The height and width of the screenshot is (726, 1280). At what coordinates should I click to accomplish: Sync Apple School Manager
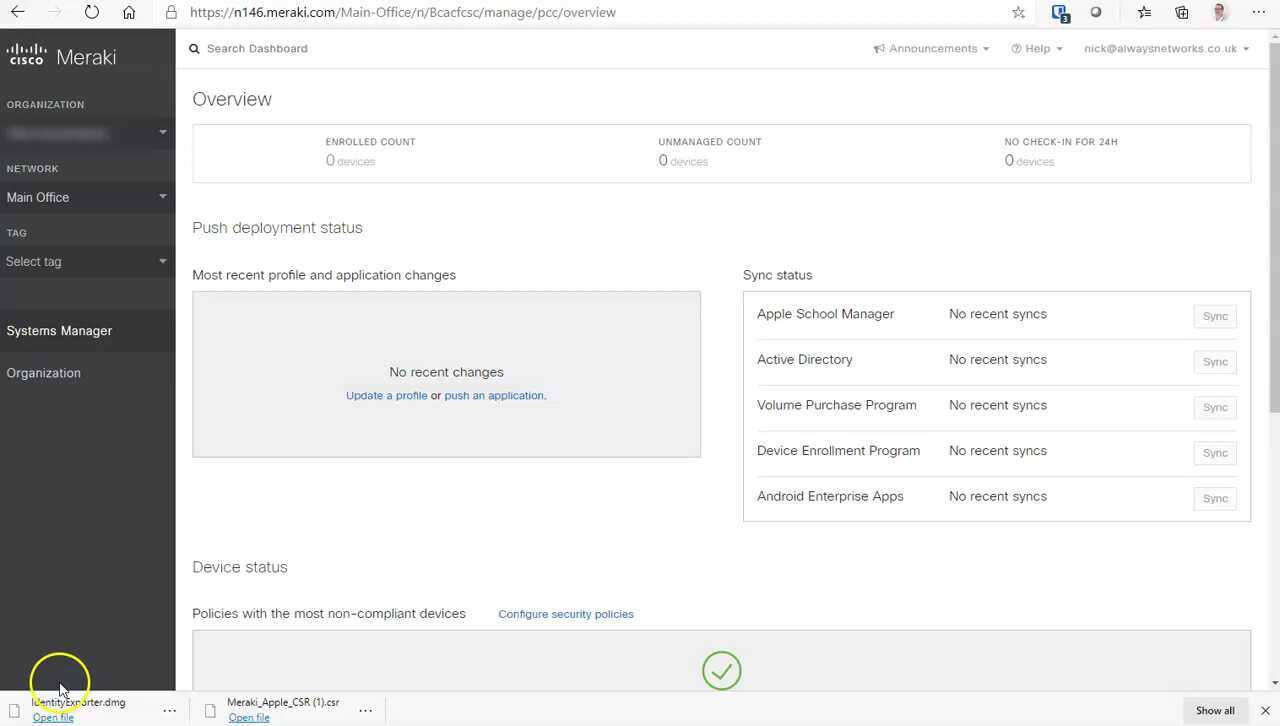(1215, 316)
